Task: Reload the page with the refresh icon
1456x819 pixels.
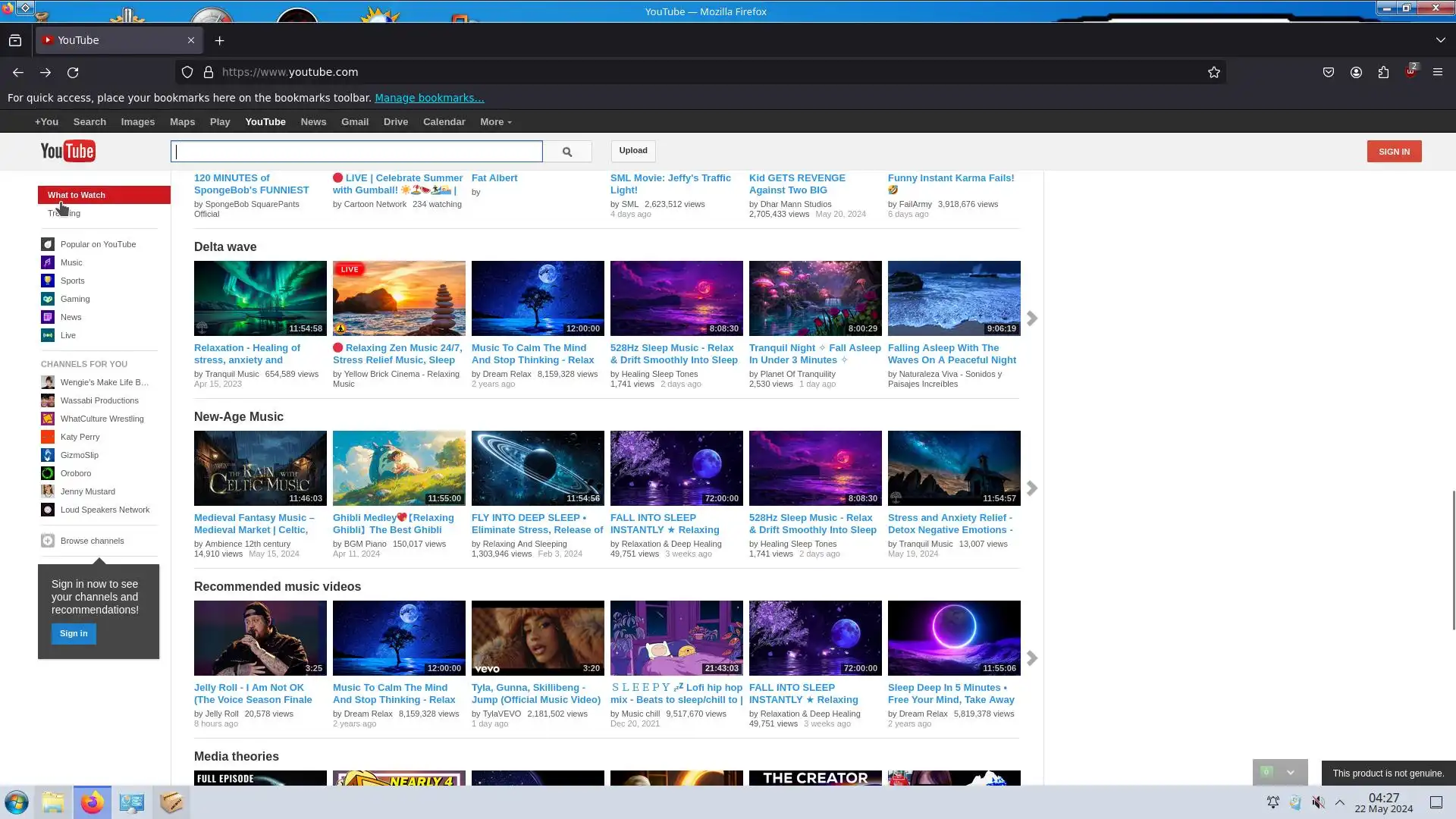Action: pyautogui.click(x=73, y=72)
